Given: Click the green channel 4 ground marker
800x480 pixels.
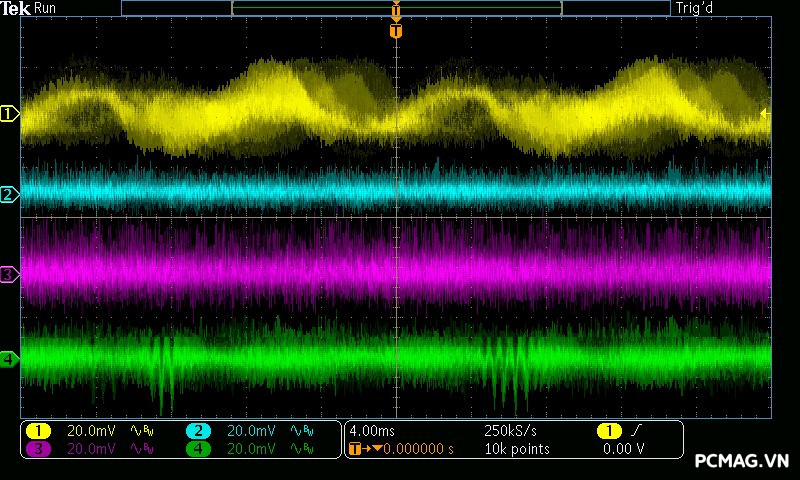Looking at the screenshot, I should [9, 358].
